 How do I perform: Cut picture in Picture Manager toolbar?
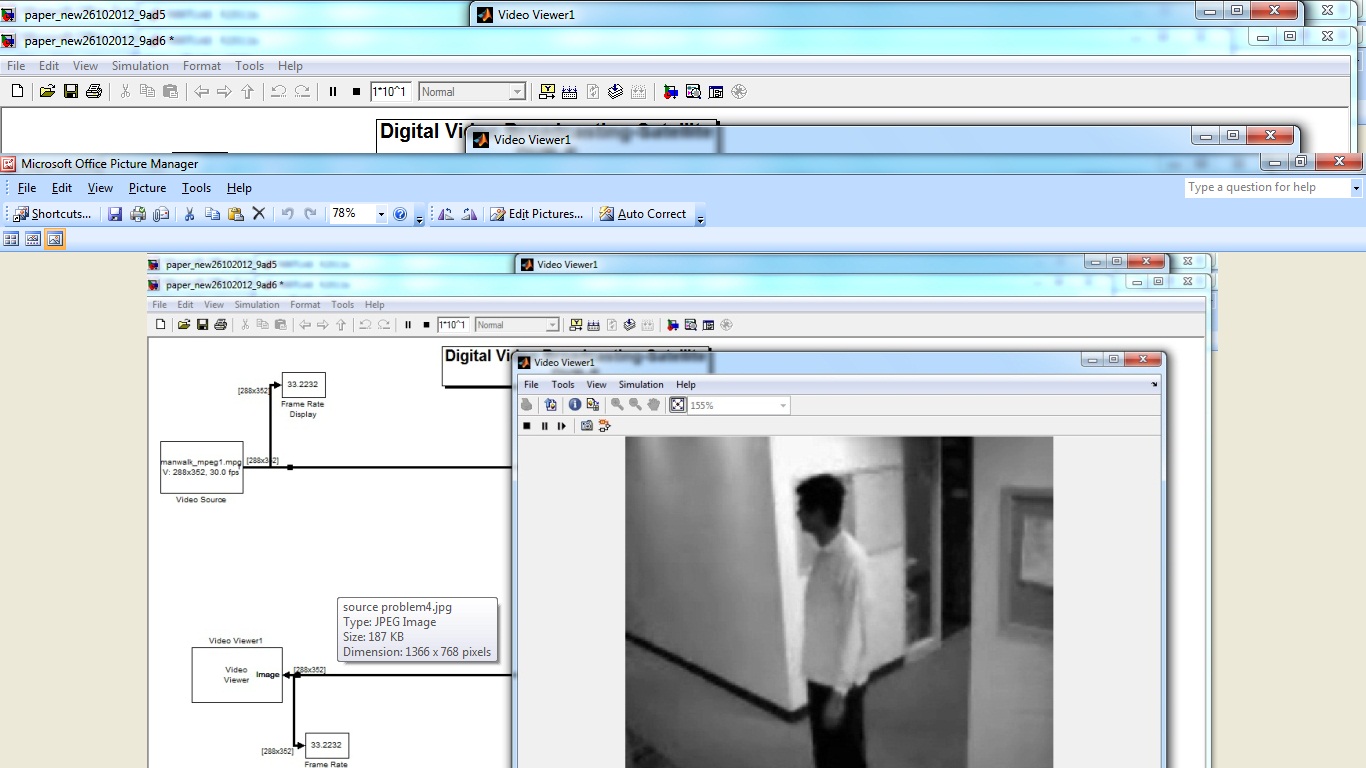(190, 214)
